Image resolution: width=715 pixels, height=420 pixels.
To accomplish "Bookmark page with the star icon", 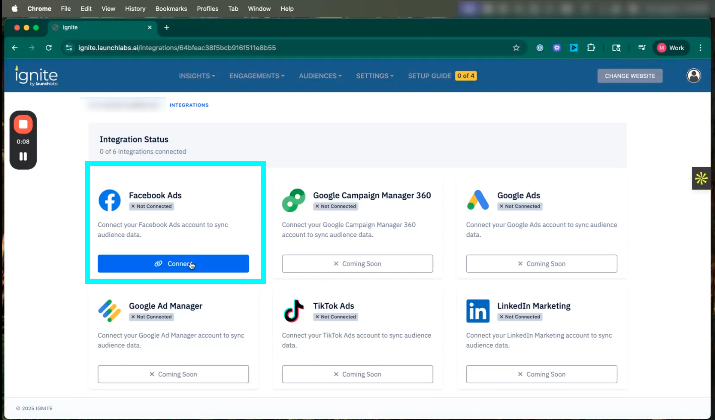I will 516,47.
